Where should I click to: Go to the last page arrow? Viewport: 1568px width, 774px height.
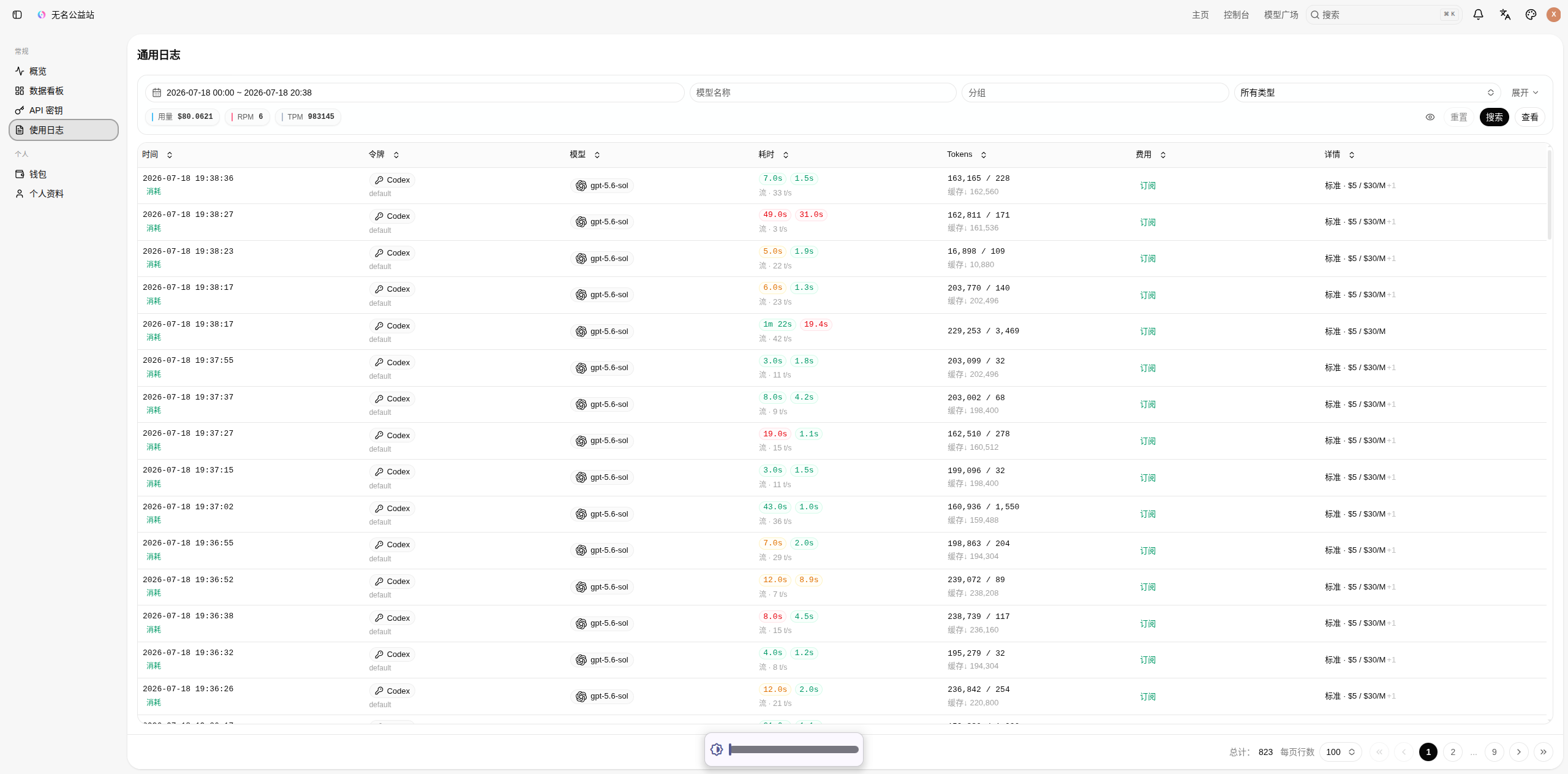1543,752
